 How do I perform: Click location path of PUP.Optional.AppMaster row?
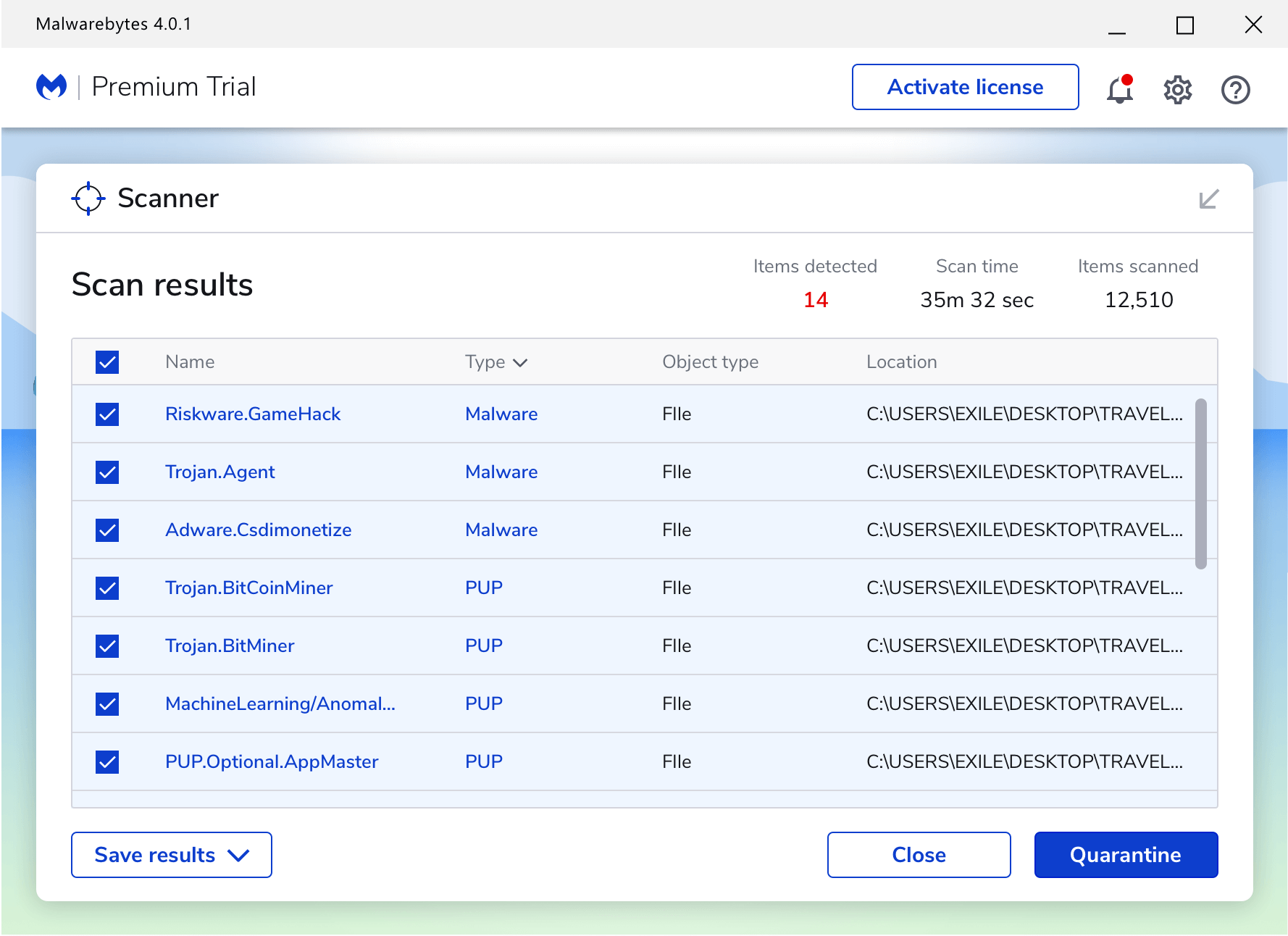[1024, 761]
